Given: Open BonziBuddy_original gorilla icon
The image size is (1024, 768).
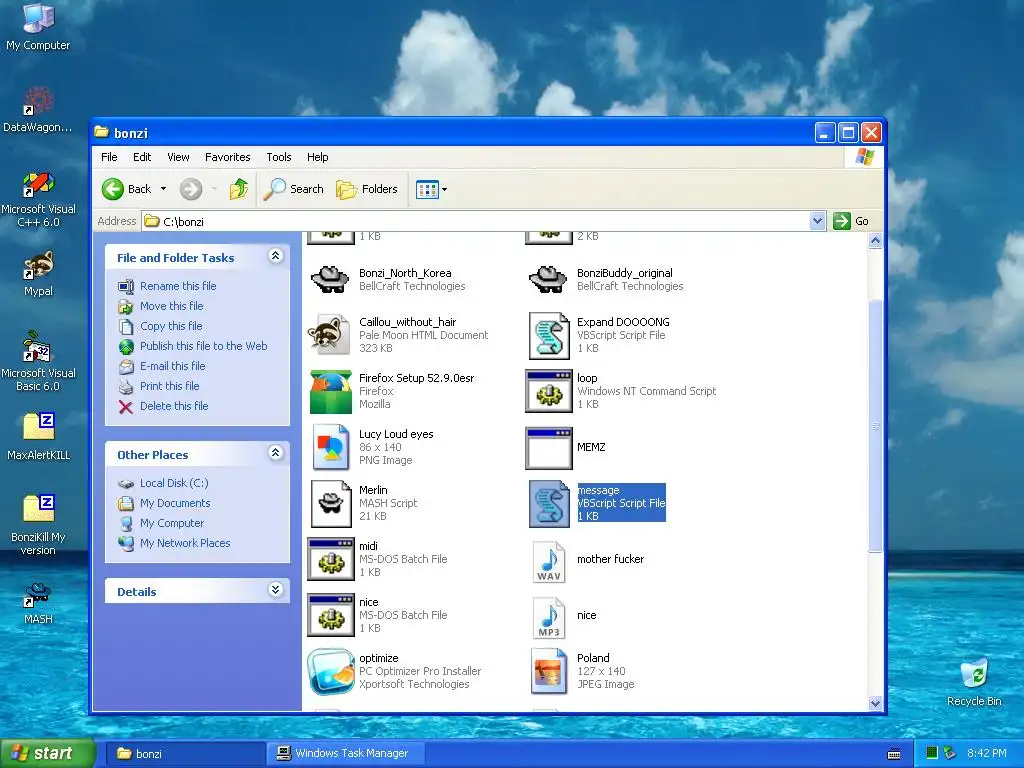Looking at the screenshot, I should click(x=548, y=280).
